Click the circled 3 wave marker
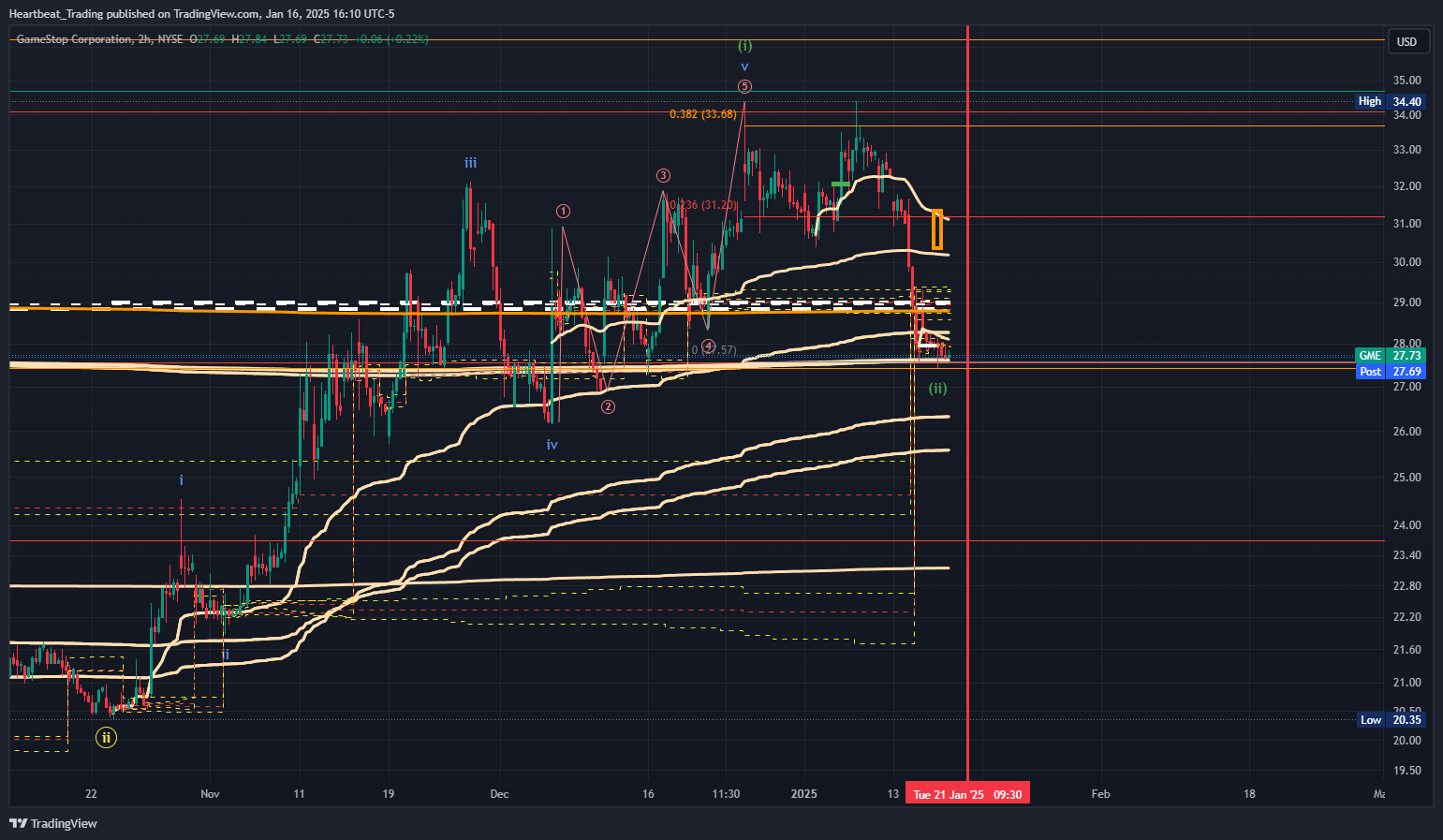Viewport: 1443px width, 840px height. tap(663, 175)
